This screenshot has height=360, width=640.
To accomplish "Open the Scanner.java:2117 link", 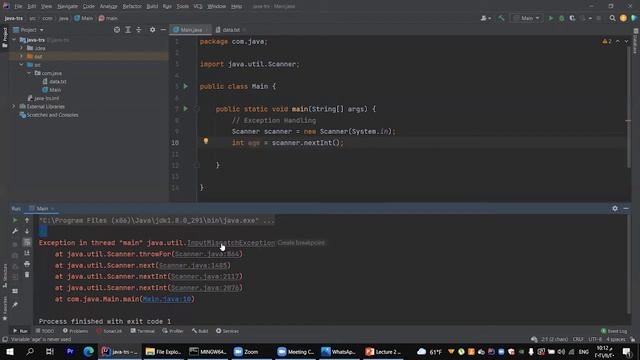I will pos(205,276).
